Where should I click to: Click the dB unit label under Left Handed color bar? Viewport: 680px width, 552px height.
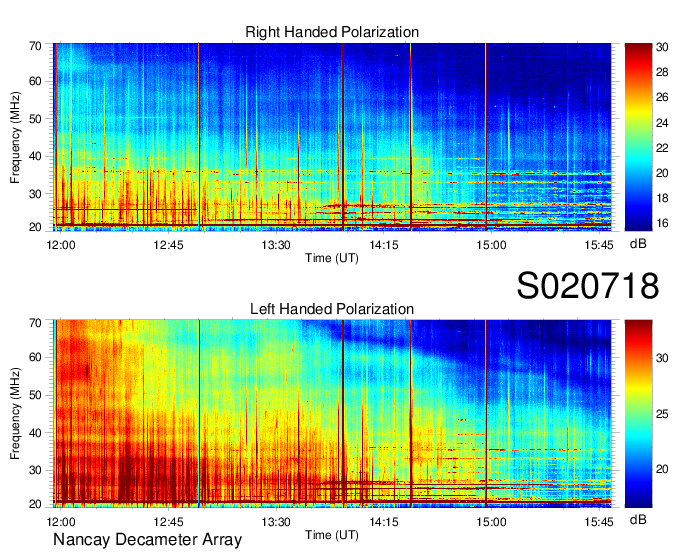[x=638, y=519]
